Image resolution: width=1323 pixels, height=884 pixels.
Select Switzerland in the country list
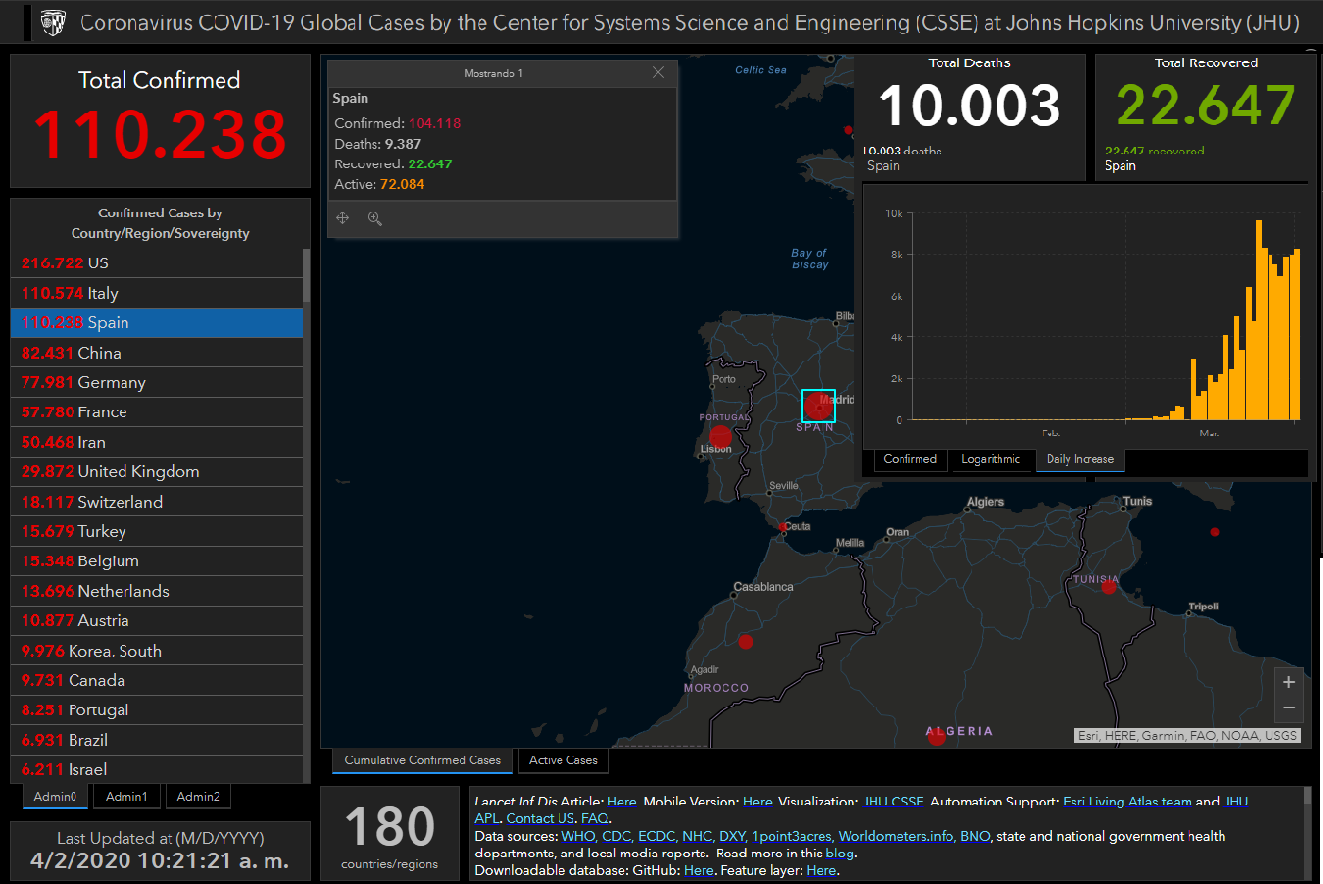(157, 501)
